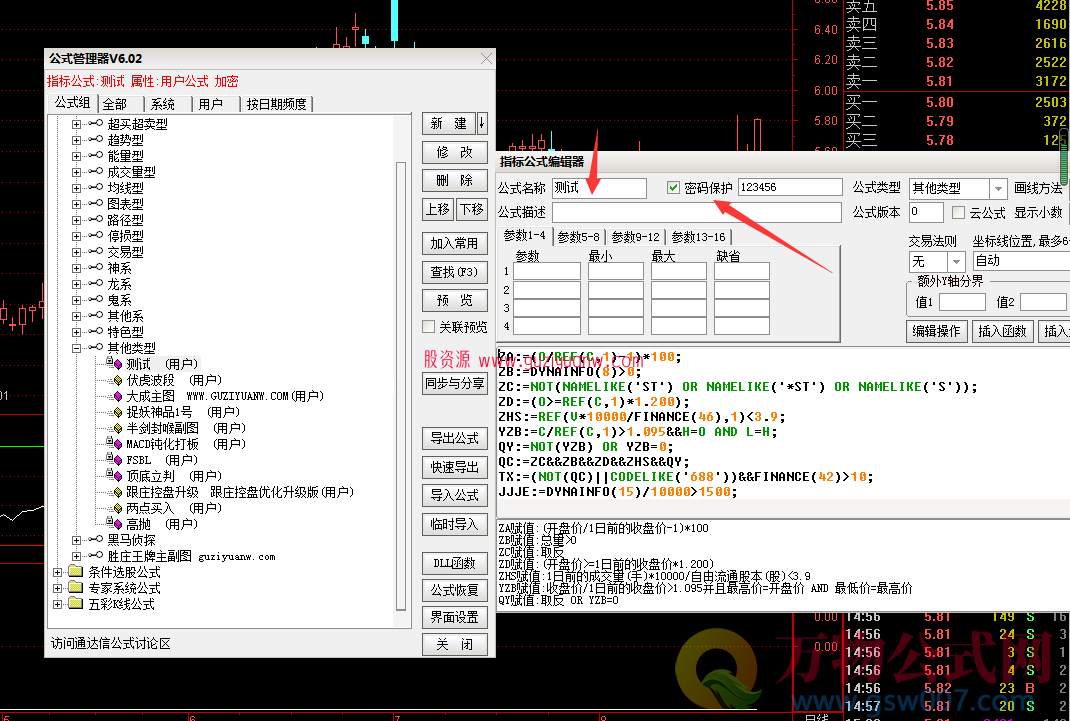Toggle the 密码保护 checkbox
The height and width of the screenshot is (721, 1070).
click(673, 188)
